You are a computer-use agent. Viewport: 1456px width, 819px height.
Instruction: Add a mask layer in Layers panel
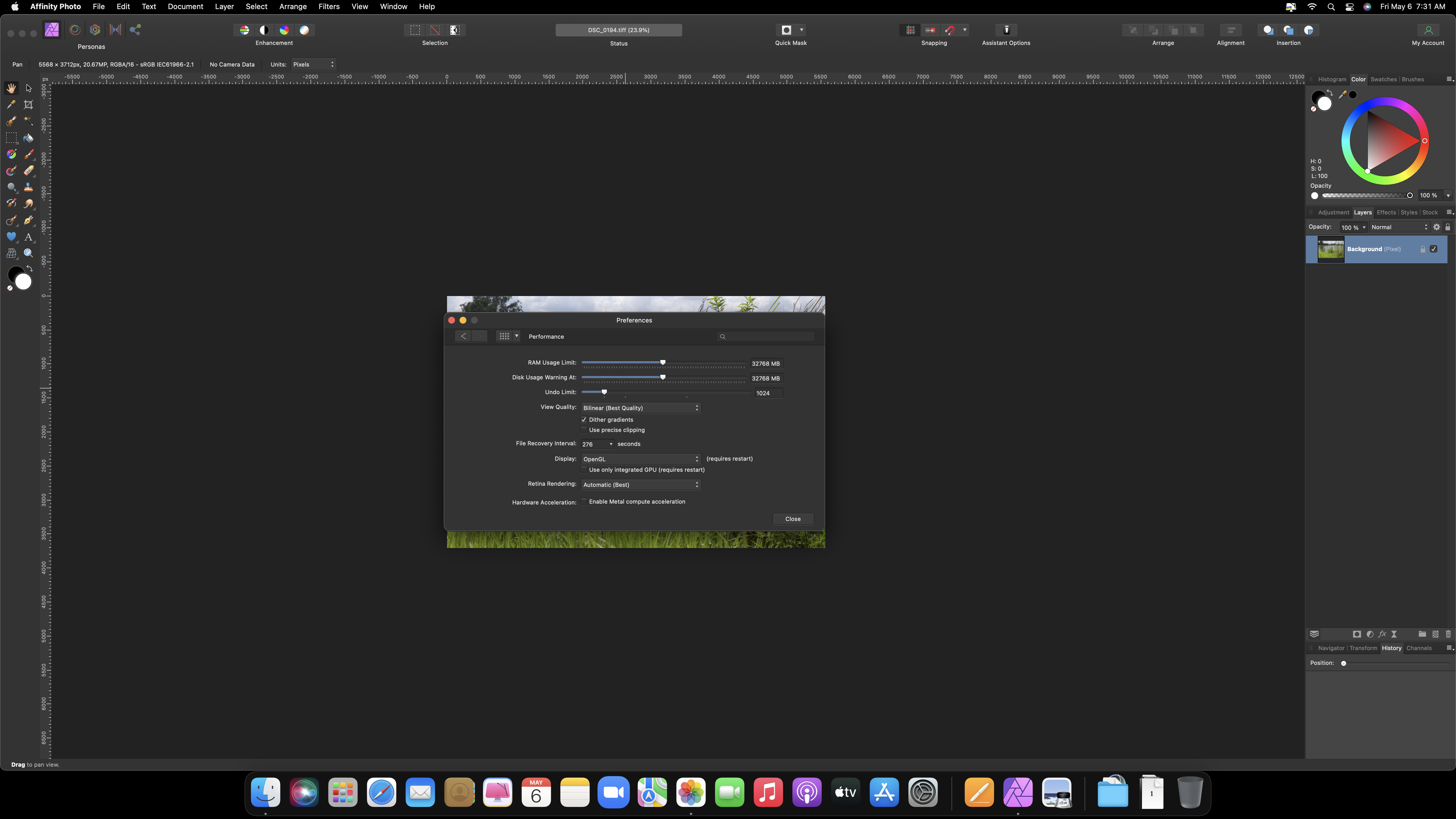1356,634
